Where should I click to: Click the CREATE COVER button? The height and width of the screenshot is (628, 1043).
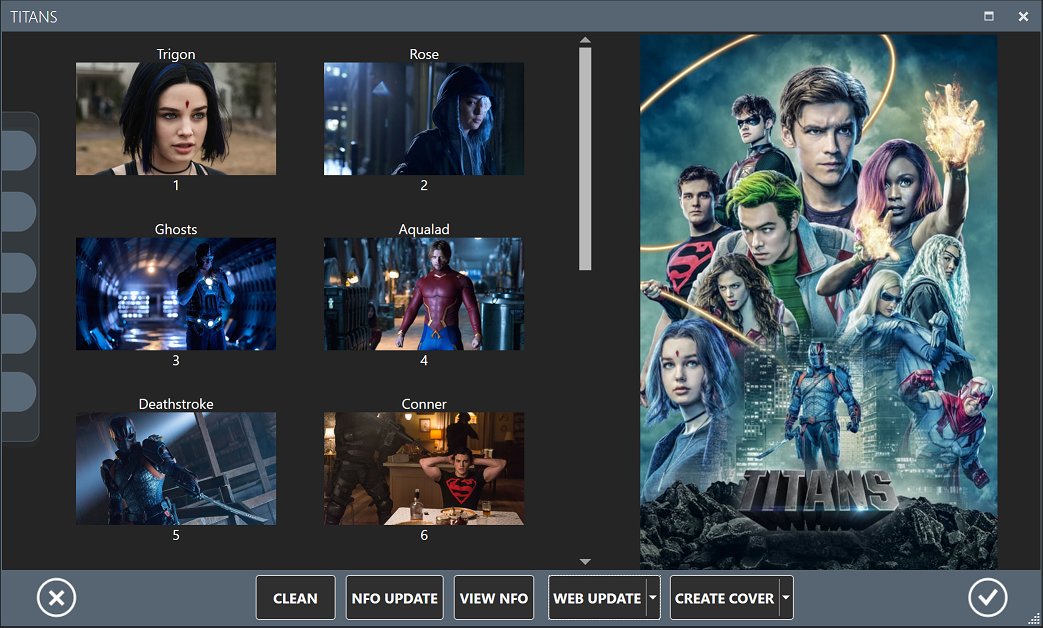(724, 597)
